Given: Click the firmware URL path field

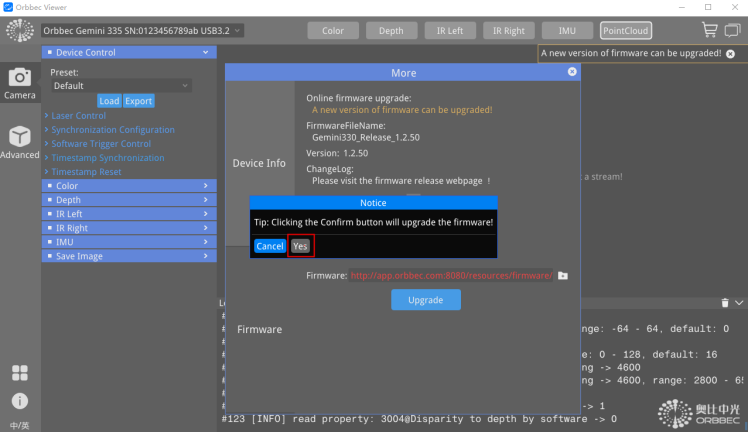Looking at the screenshot, I should 449,275.
